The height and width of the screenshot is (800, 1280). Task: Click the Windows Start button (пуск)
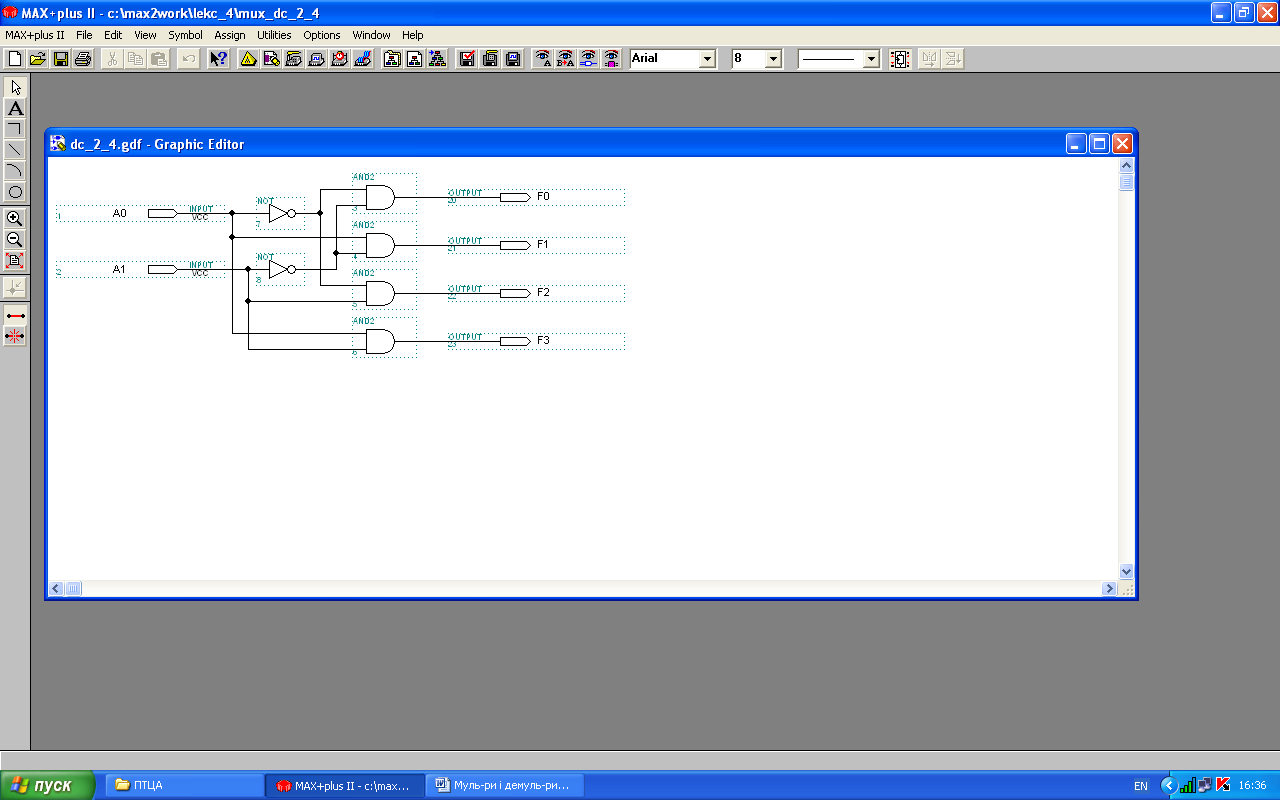pyautogui.click(x=48, y=785)
